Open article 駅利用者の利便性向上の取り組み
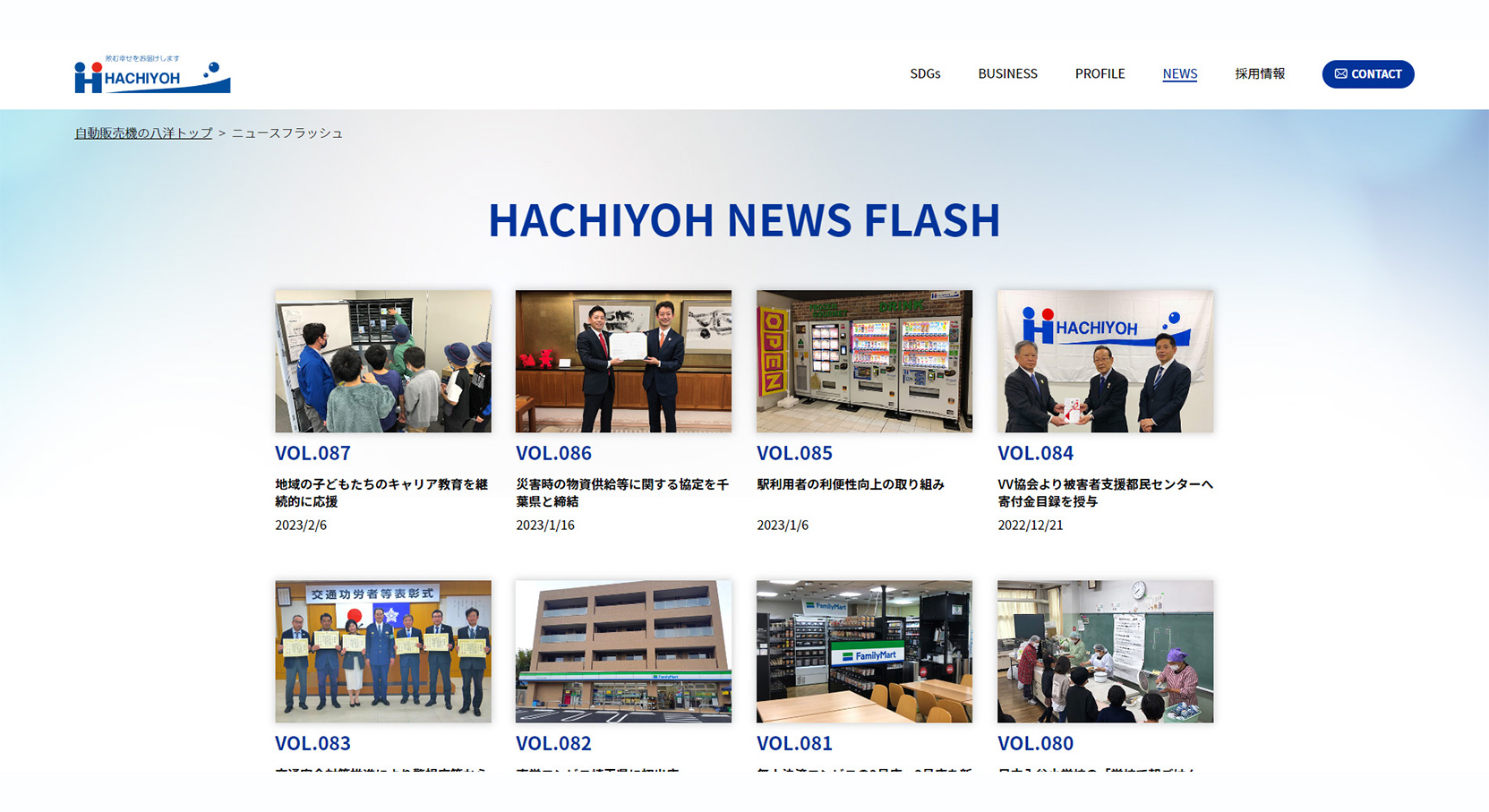 (851, 484)
